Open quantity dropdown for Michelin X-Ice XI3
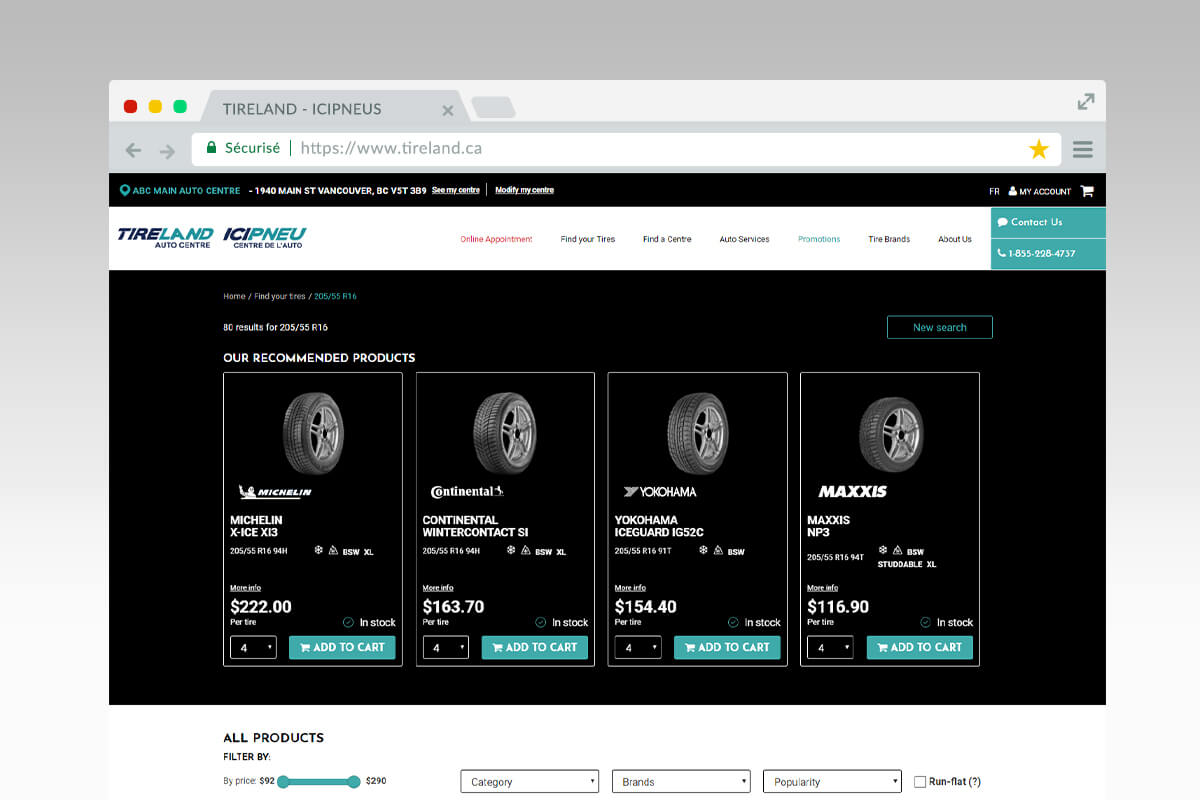This screenshot has width=1200, height=800. pyautogui.click(x=253, y=647)
